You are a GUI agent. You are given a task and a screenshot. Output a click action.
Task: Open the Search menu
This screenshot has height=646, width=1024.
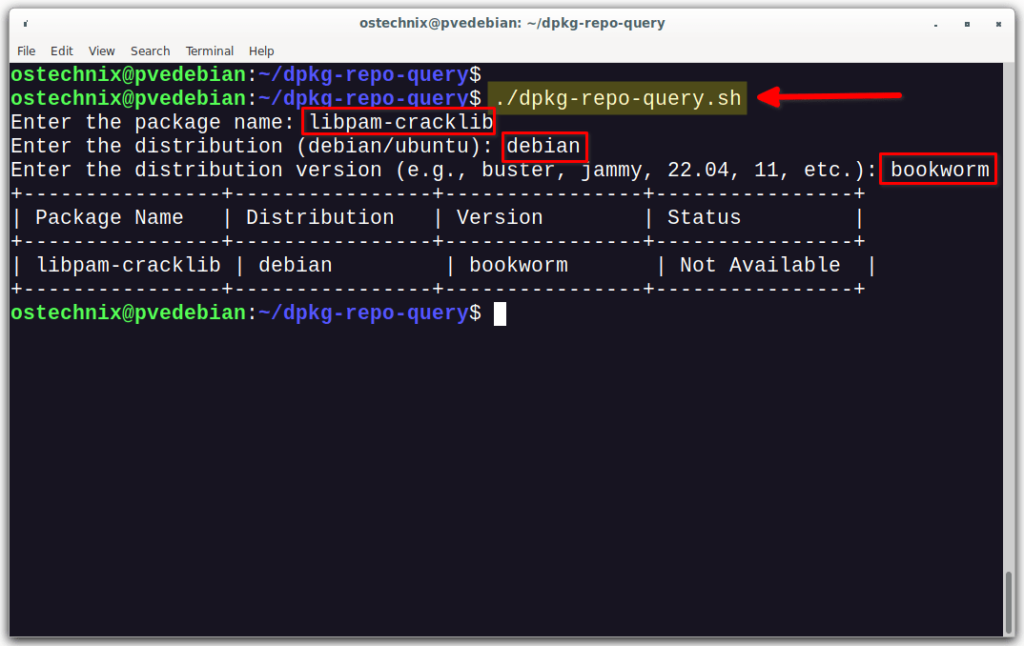[150, 51]
